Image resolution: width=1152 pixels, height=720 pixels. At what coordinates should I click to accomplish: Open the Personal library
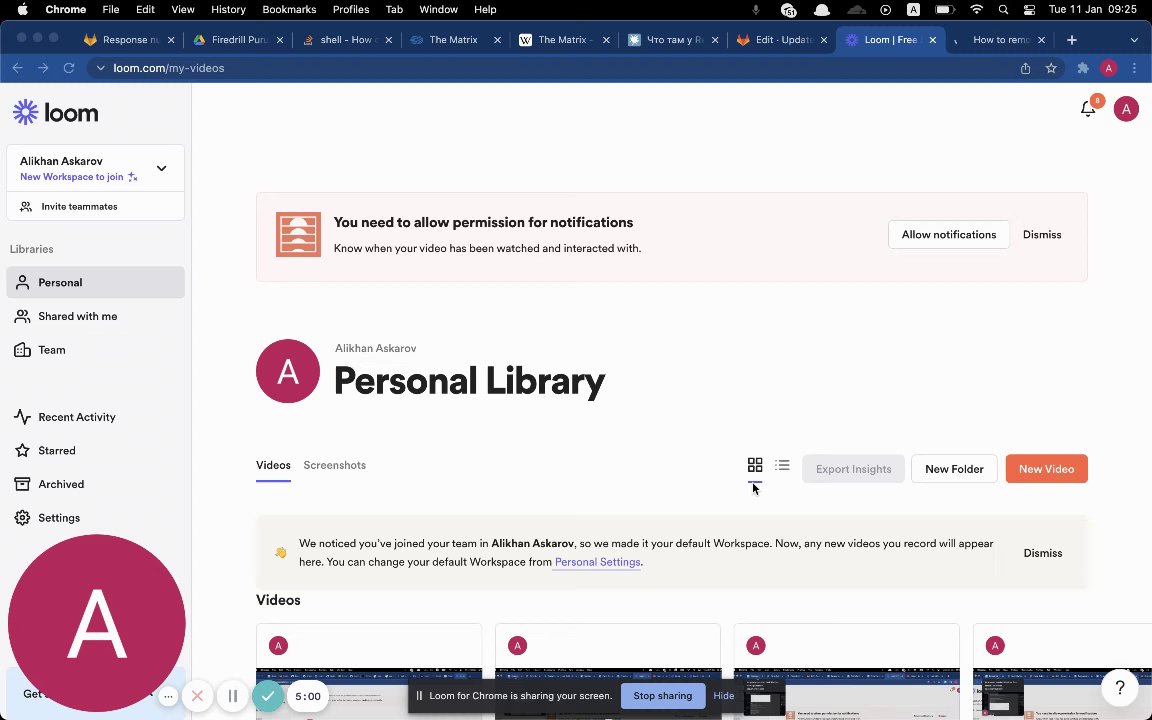click(96, 282)
